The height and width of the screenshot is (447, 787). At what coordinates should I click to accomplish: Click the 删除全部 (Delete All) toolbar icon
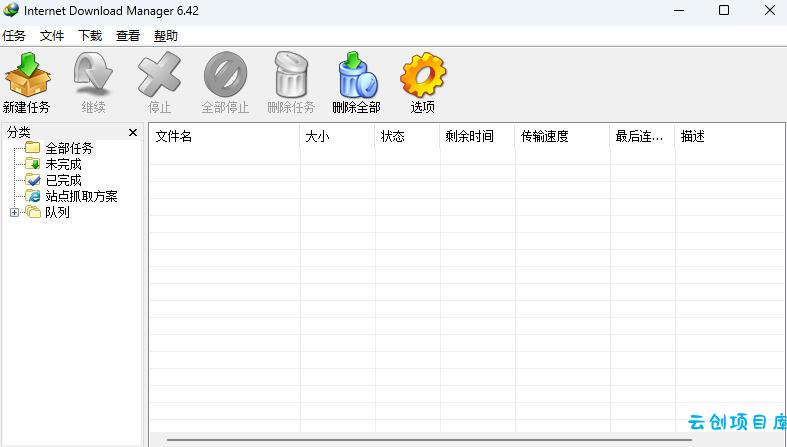357,74
